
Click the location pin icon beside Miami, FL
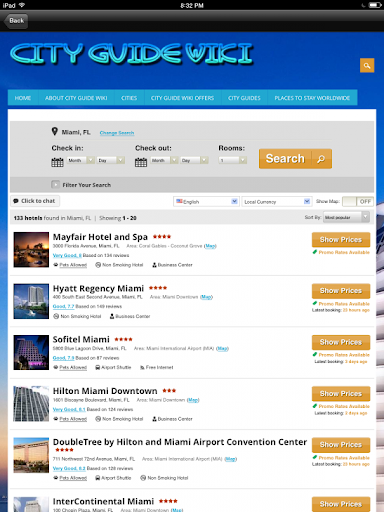[x=55, y=131]
